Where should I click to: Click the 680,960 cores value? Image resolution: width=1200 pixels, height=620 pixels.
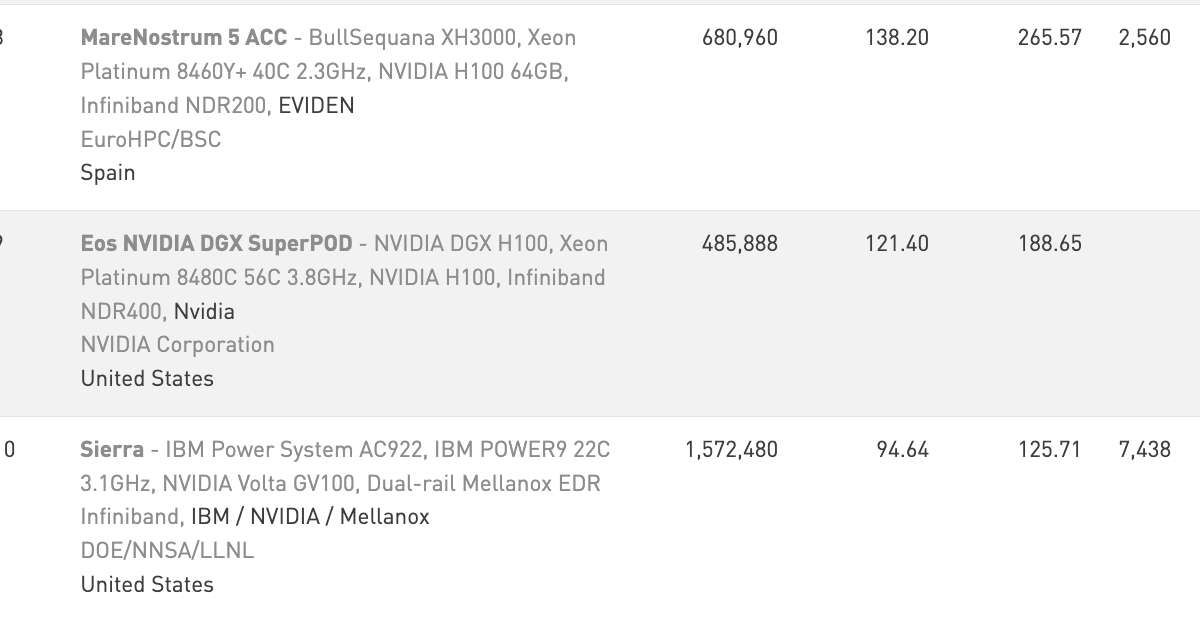pos(740,38)
